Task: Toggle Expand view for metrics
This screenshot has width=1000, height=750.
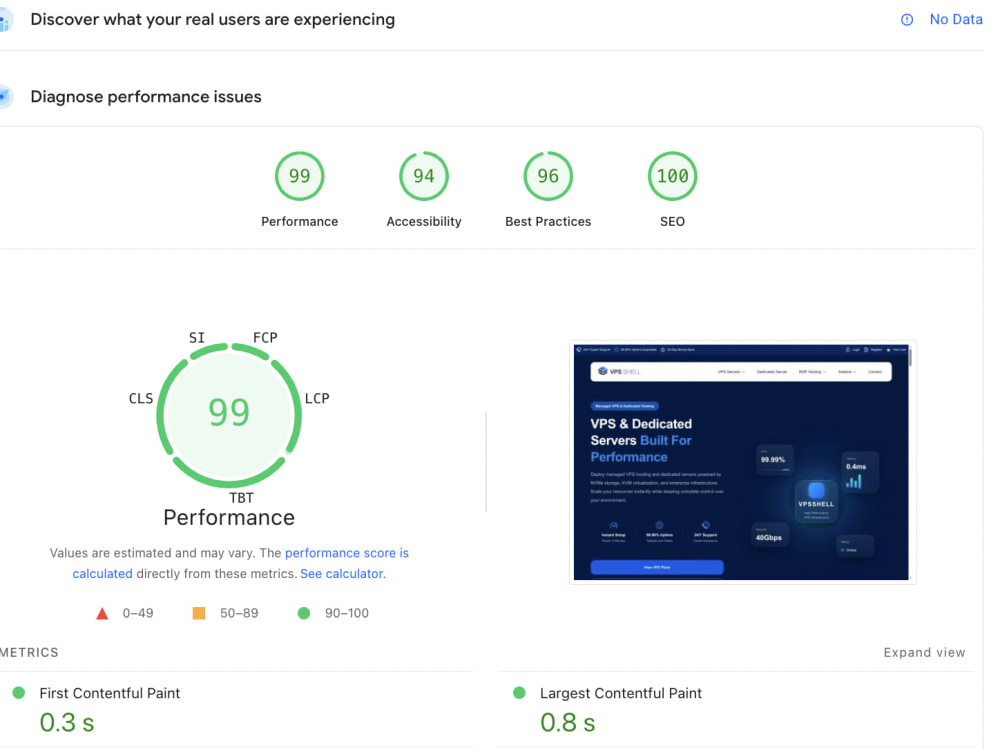Action: [x=924, y=652]
